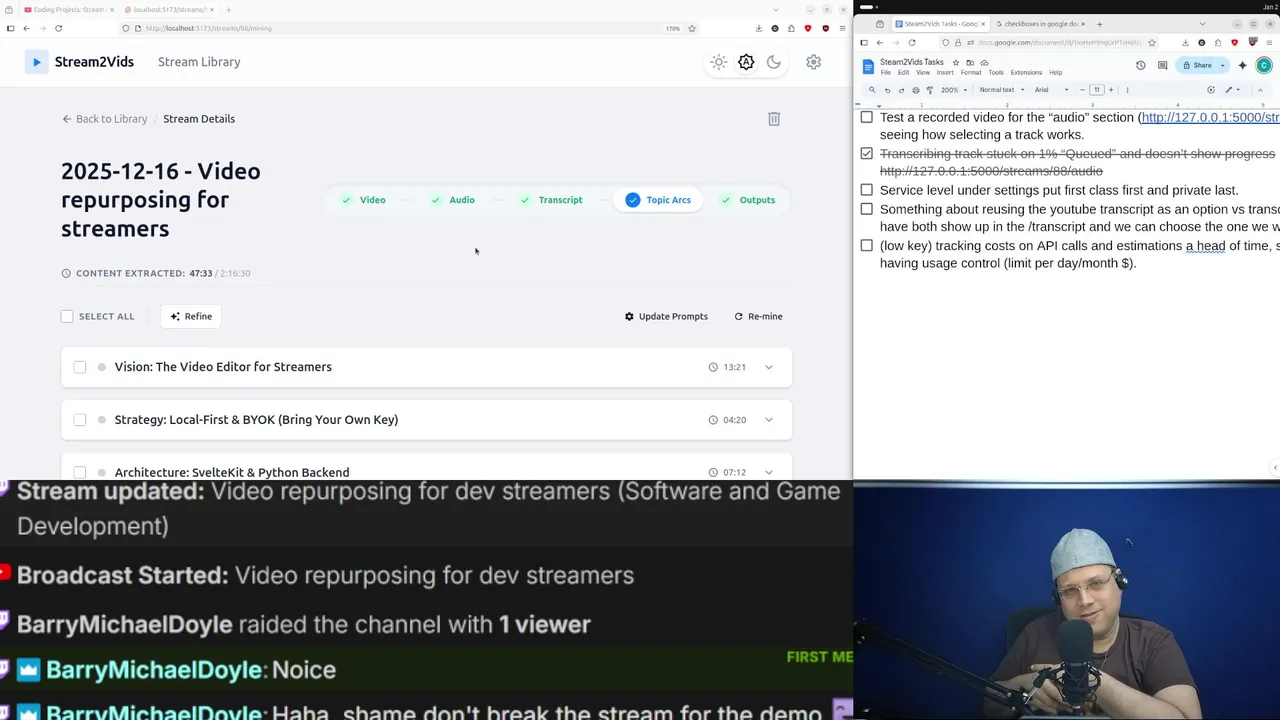Bookmark the localhost page with star

[691, 28]
